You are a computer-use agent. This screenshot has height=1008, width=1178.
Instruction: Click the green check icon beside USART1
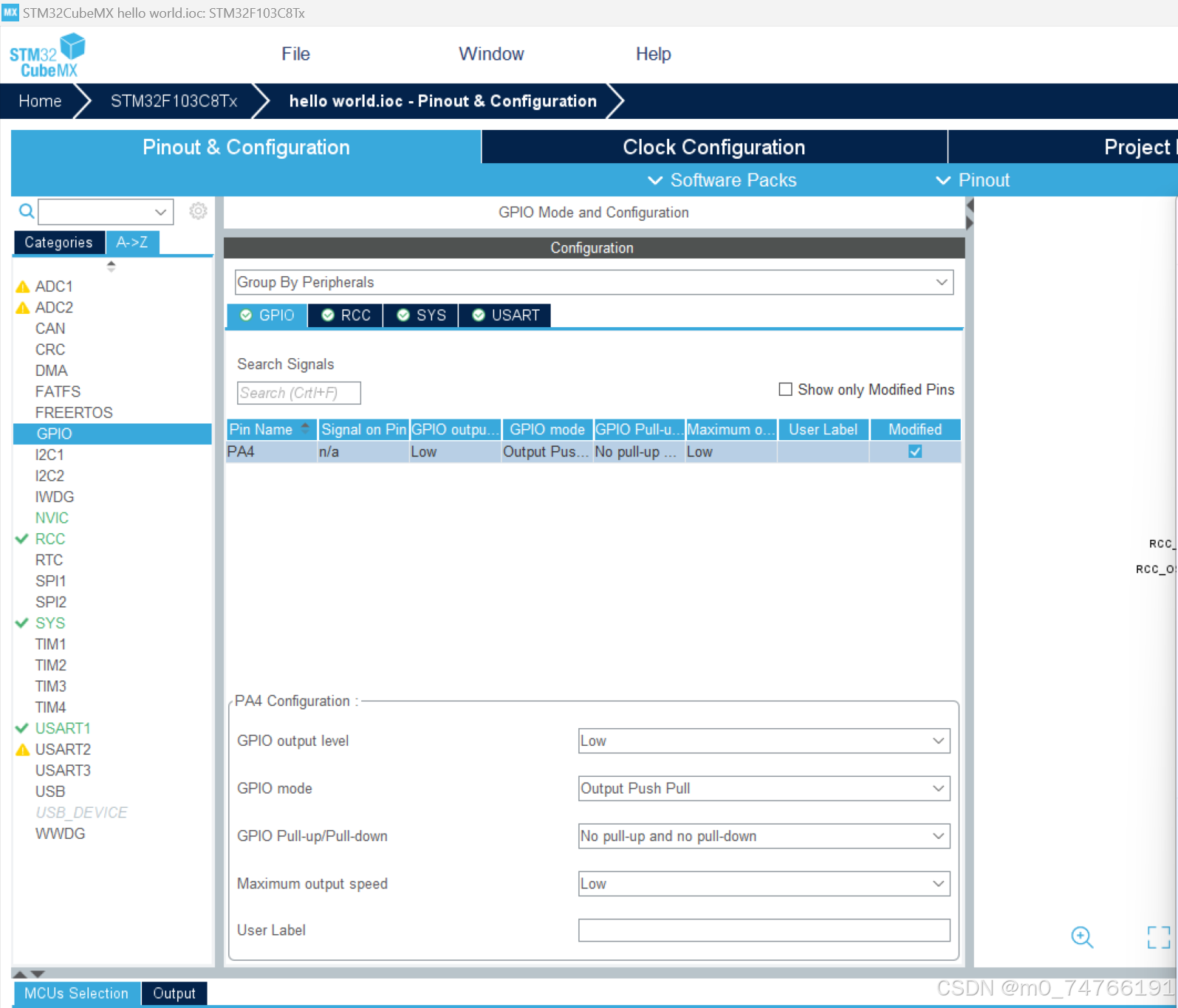(x=22, y=728)
